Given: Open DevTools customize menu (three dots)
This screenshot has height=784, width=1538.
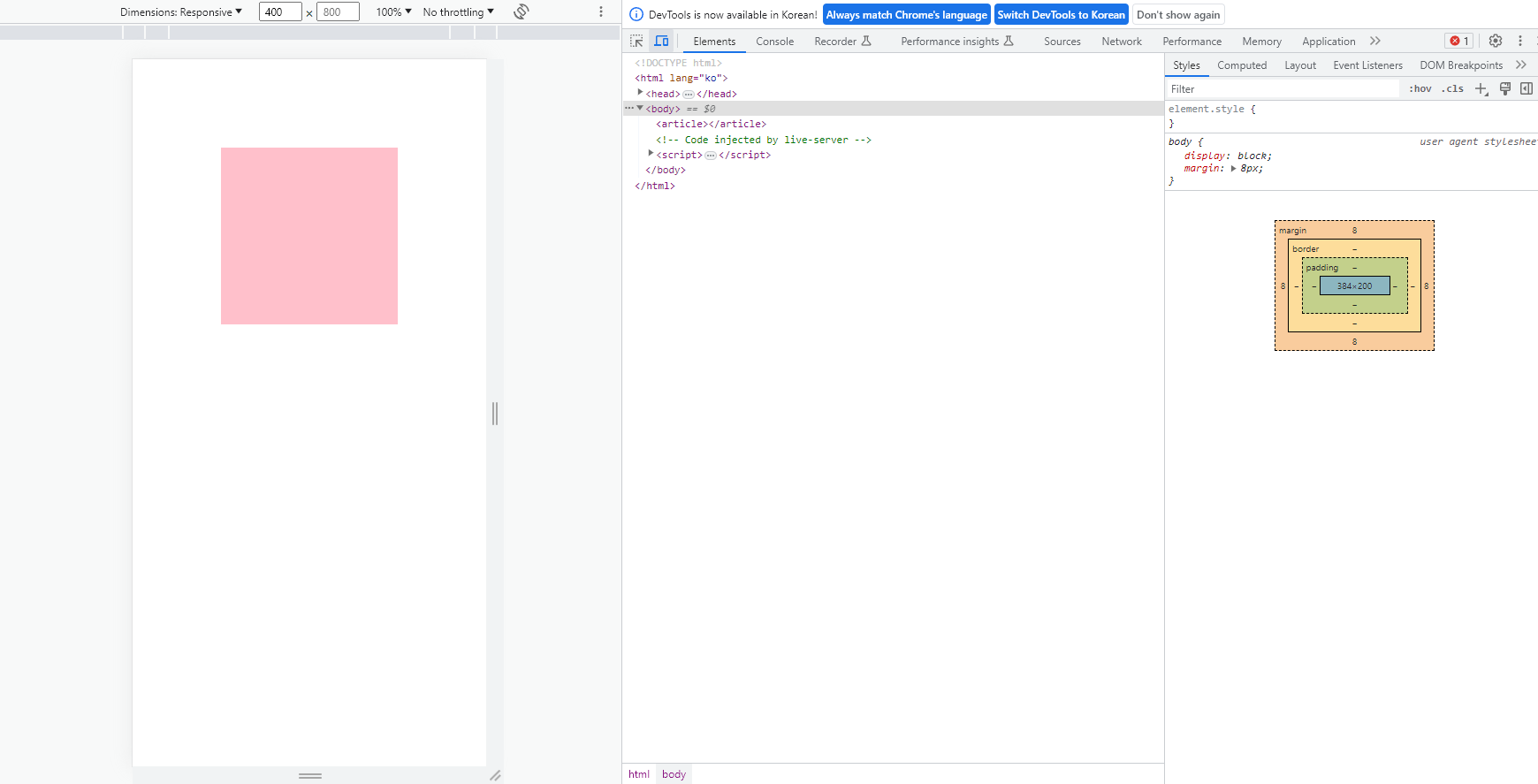Looking at the screenshot, I should coord(1520,41).
